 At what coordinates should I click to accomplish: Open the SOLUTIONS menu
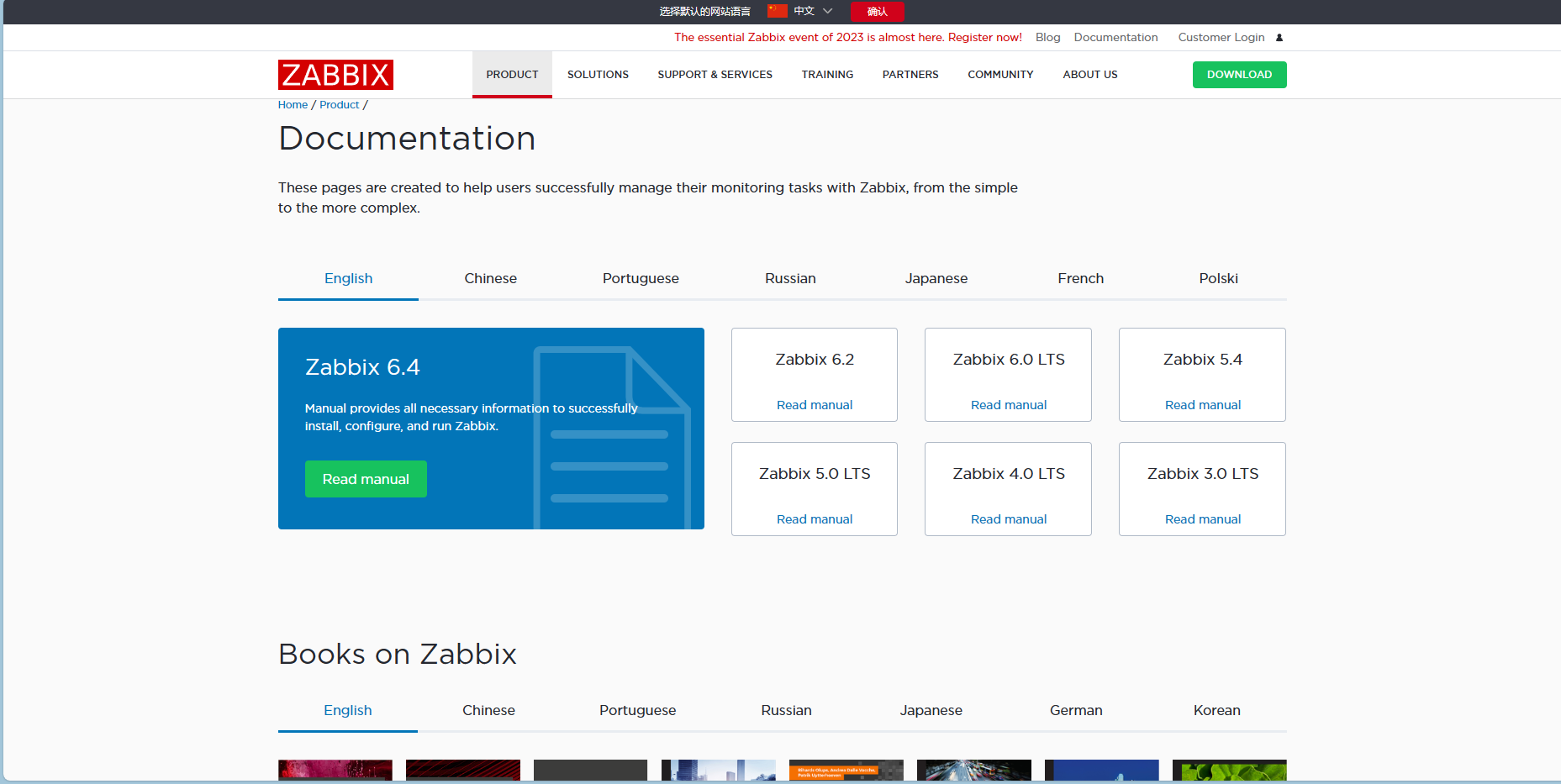click(x=598, y=75)
